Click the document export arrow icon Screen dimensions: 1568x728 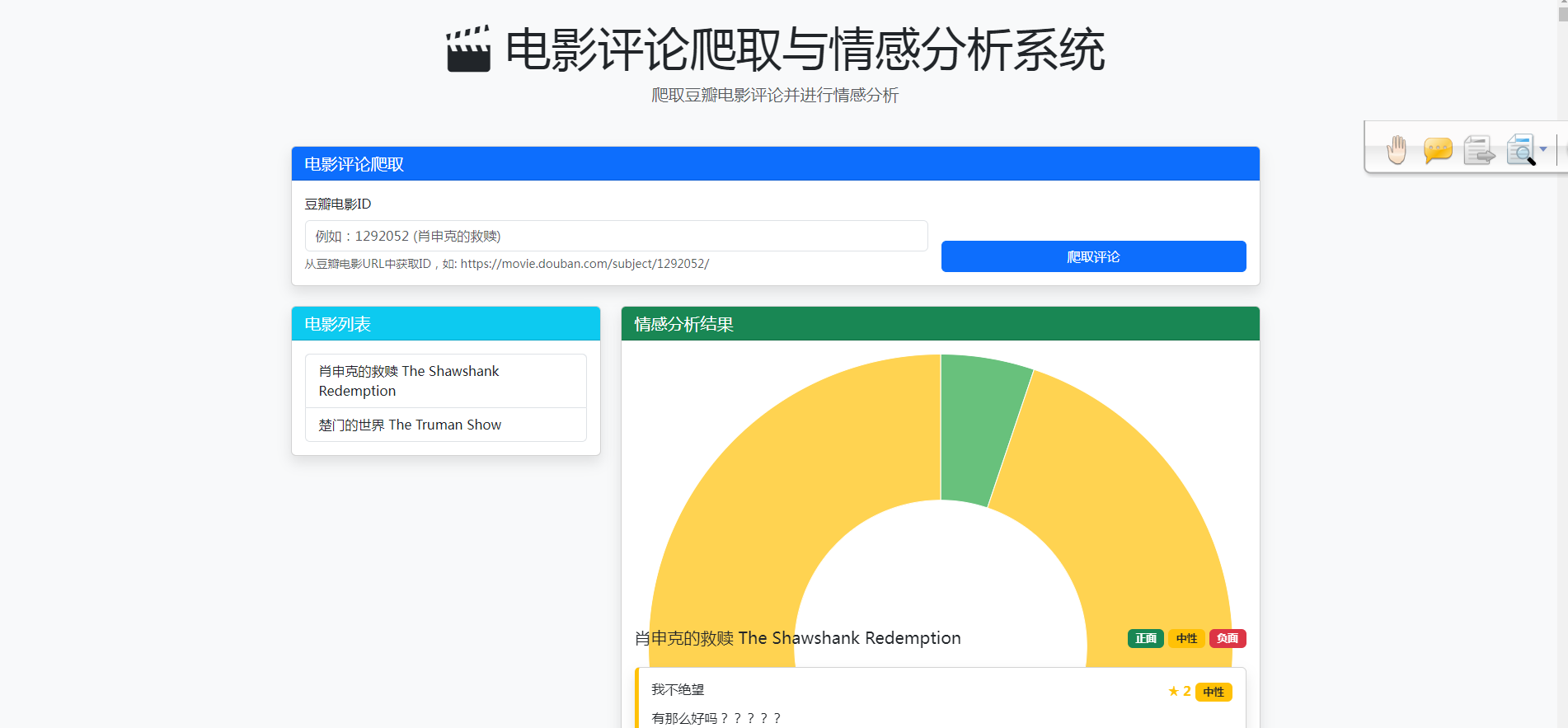[1479, 150]
